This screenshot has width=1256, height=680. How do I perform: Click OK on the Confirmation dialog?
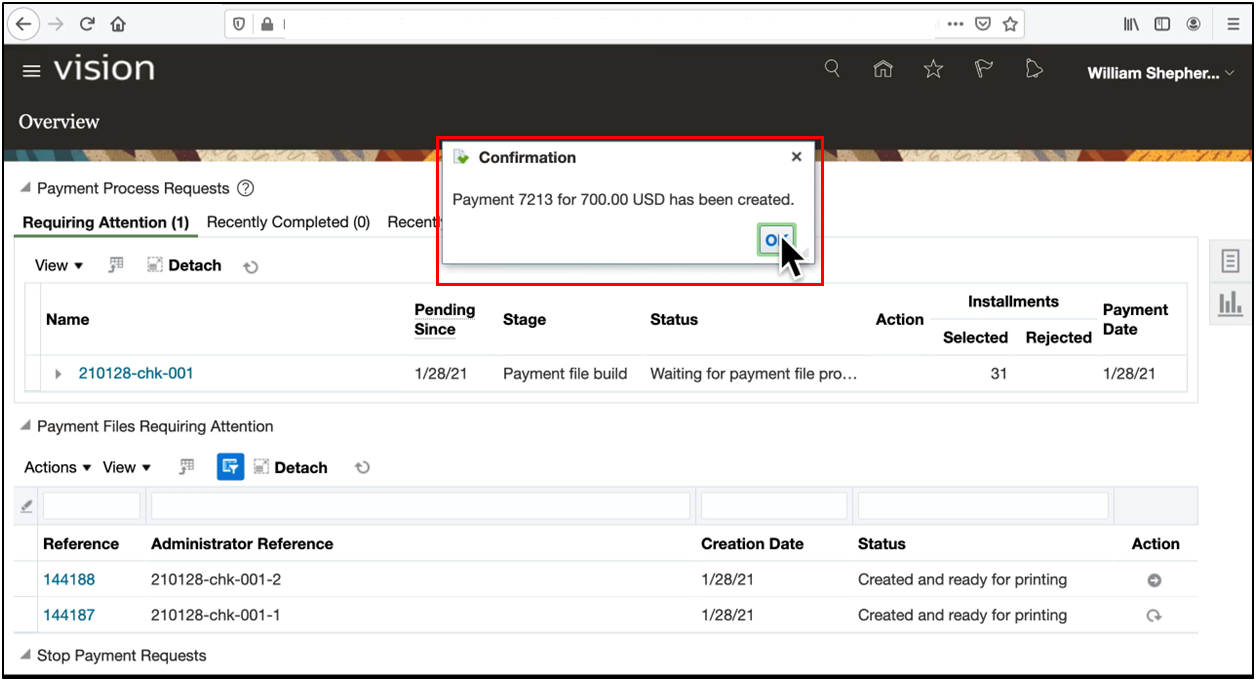775,240
